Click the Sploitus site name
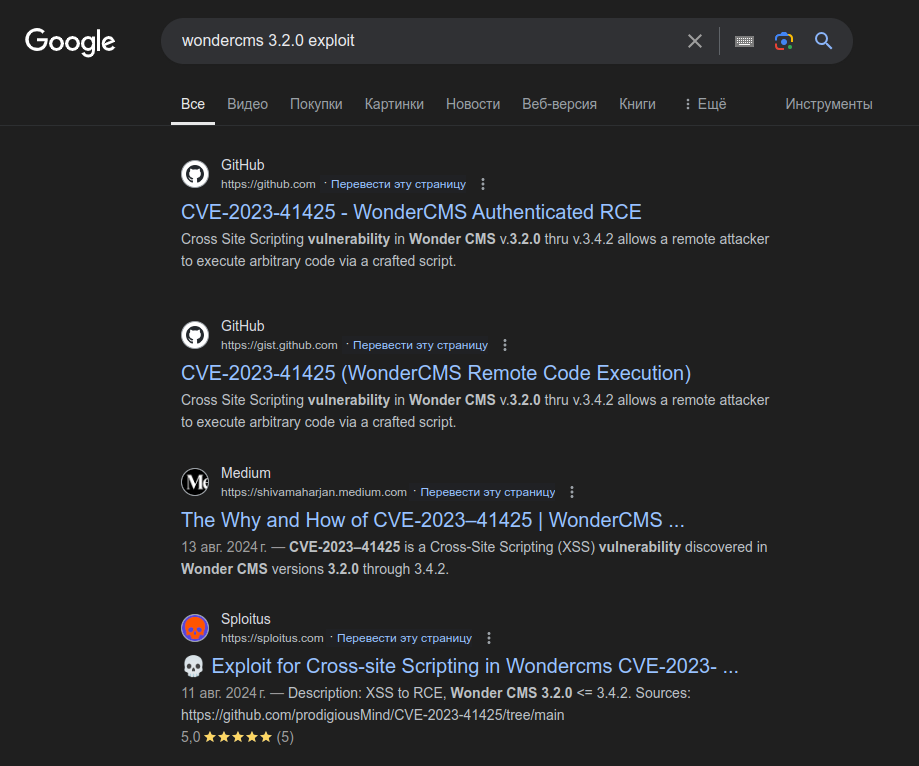The height and width of the screenshot is (766, 919). (246, 619)
